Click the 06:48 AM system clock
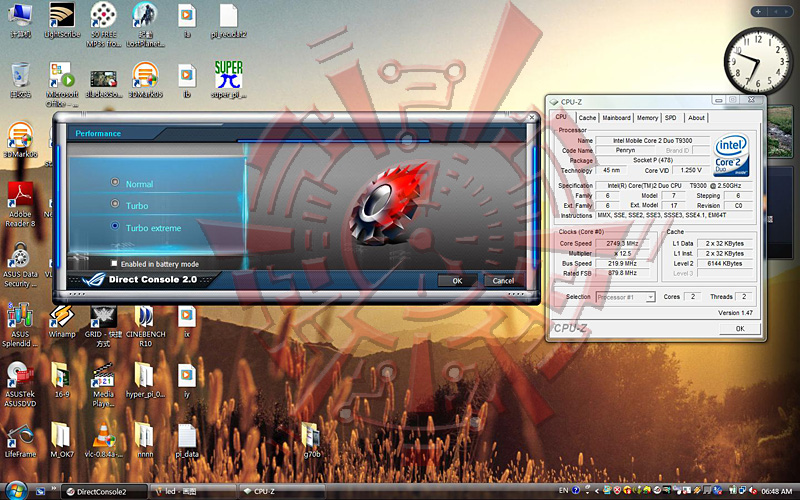 click(777, 491)
